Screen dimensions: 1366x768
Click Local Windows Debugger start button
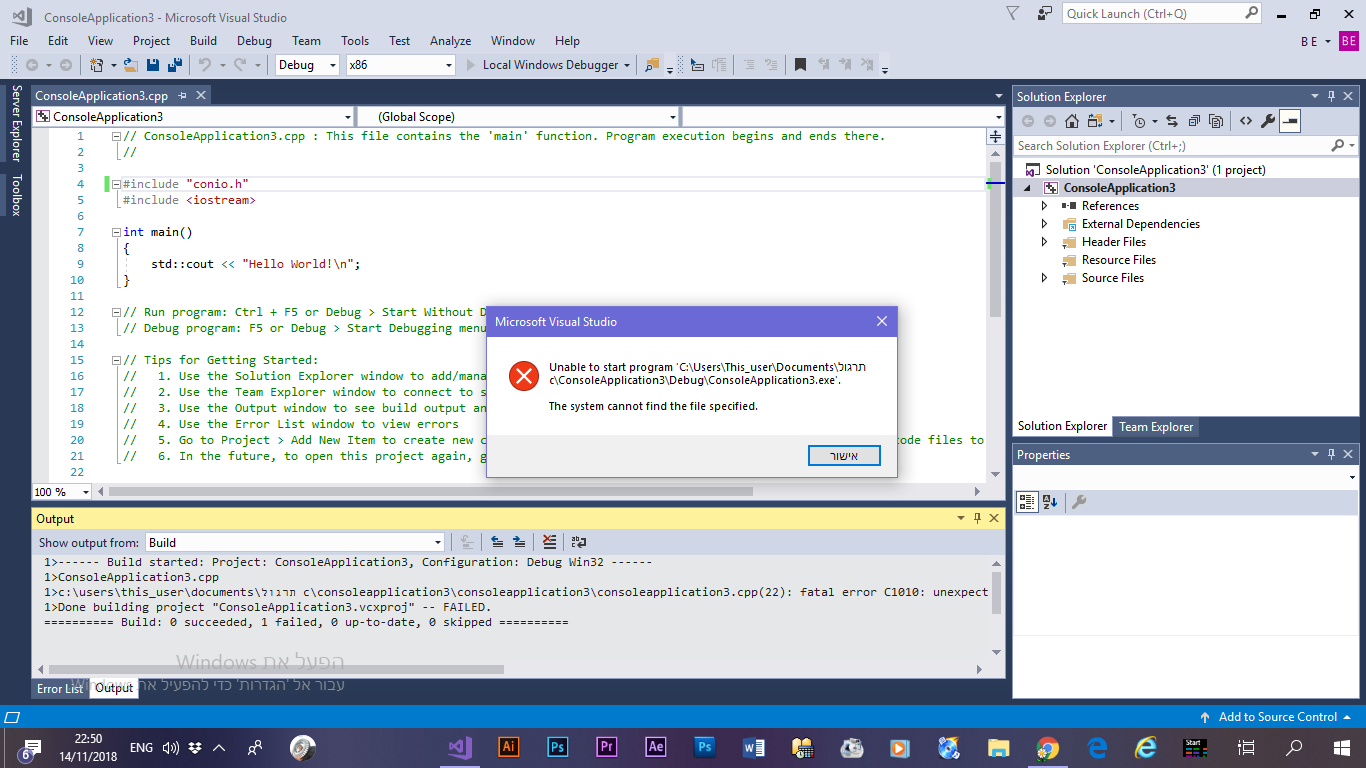click(542, 65)
